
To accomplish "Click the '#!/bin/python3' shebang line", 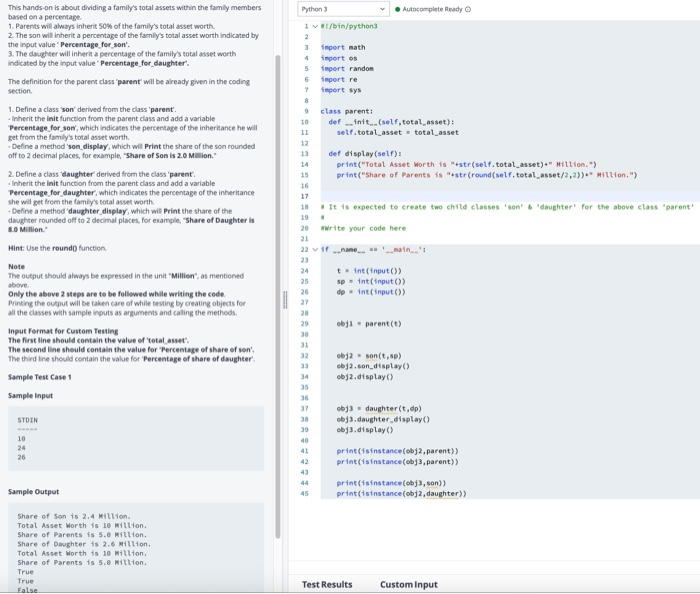I will point(349,26).
